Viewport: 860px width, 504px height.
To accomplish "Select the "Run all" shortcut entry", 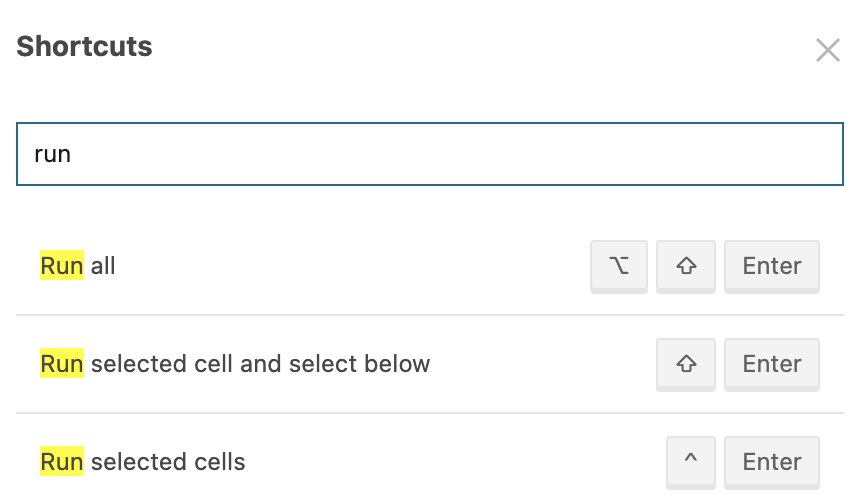I will click(300, 266).
